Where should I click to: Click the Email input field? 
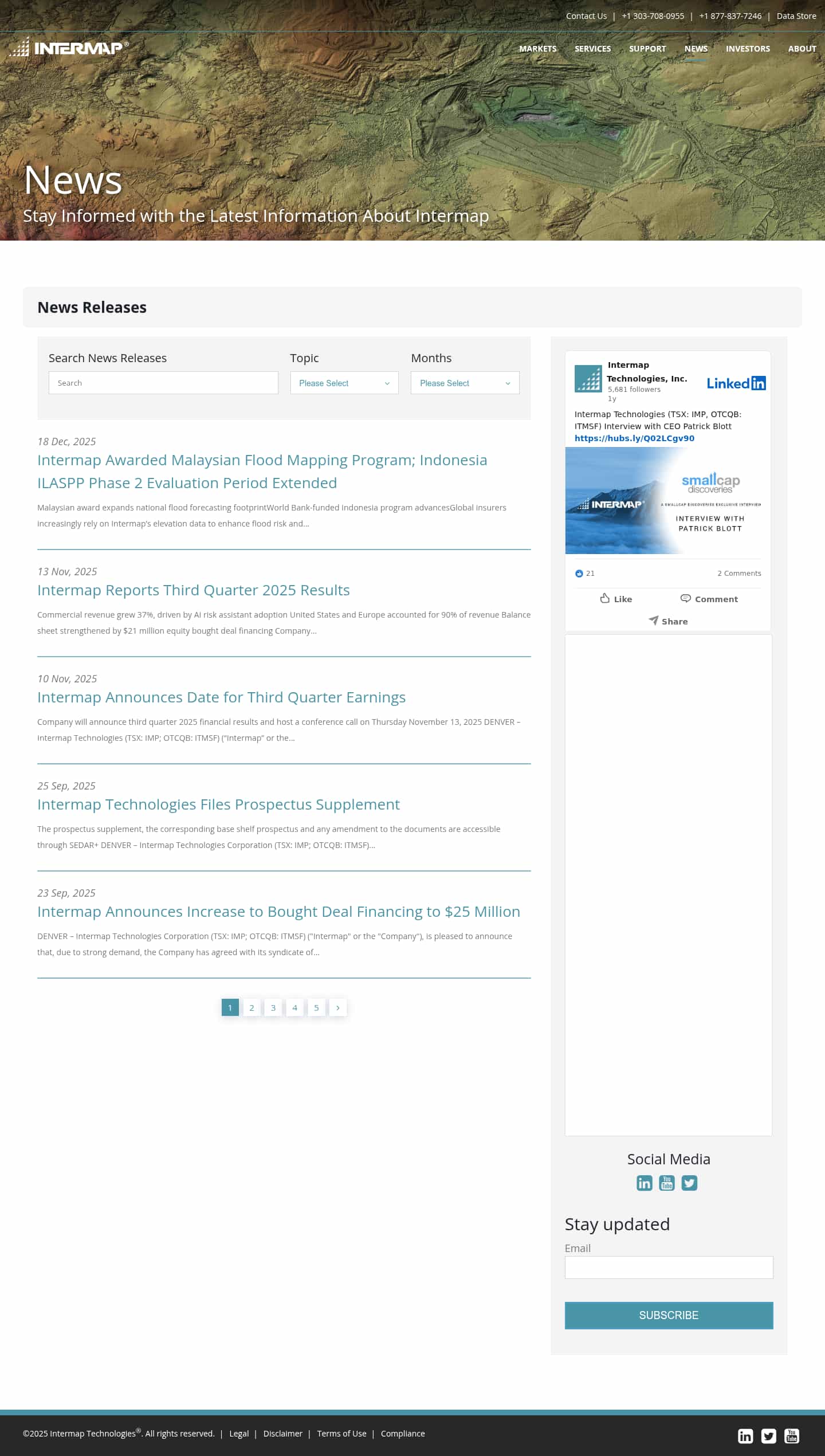click(x=669, y=1267)
